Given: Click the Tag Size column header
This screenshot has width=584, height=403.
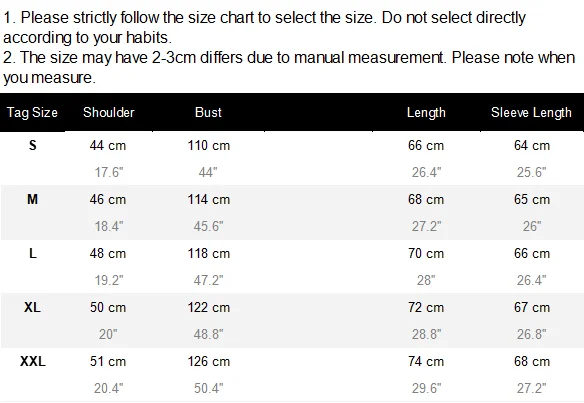Looking at the screenshot, I should coord(32,112).
